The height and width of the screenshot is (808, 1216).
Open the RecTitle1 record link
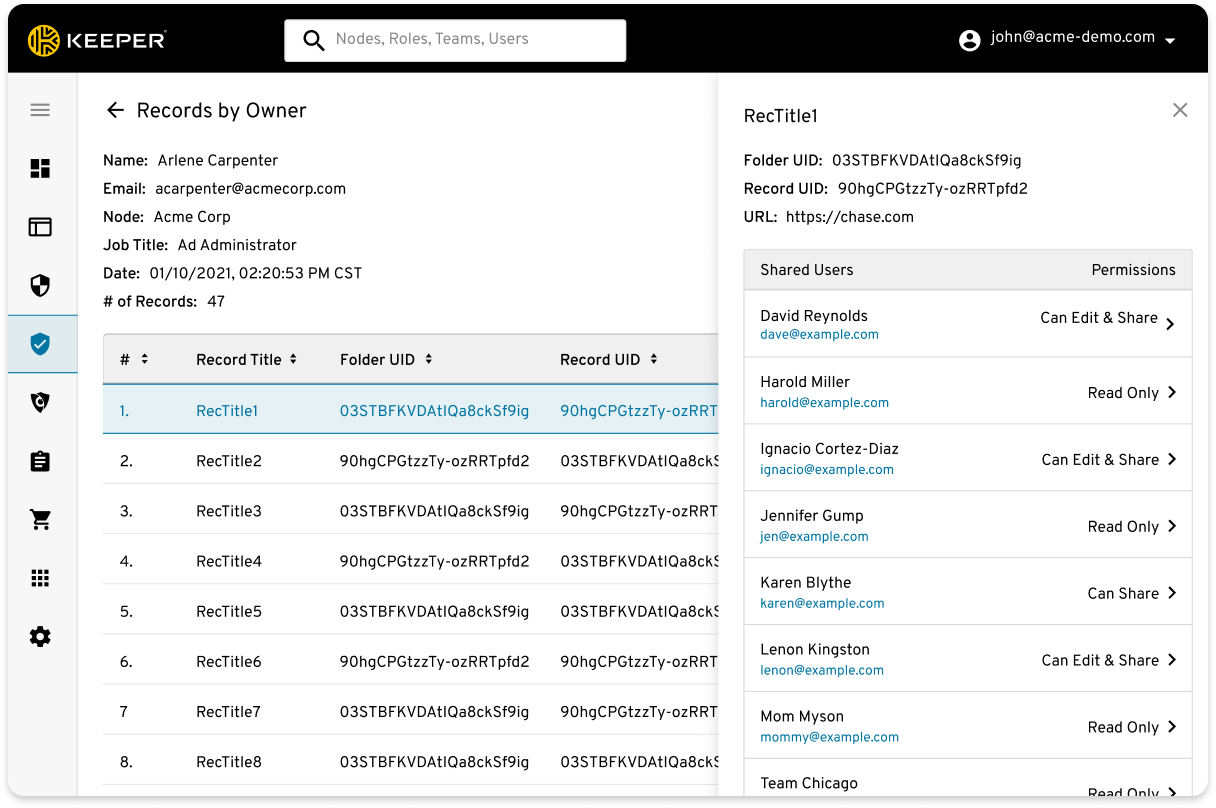coord(227,411)
